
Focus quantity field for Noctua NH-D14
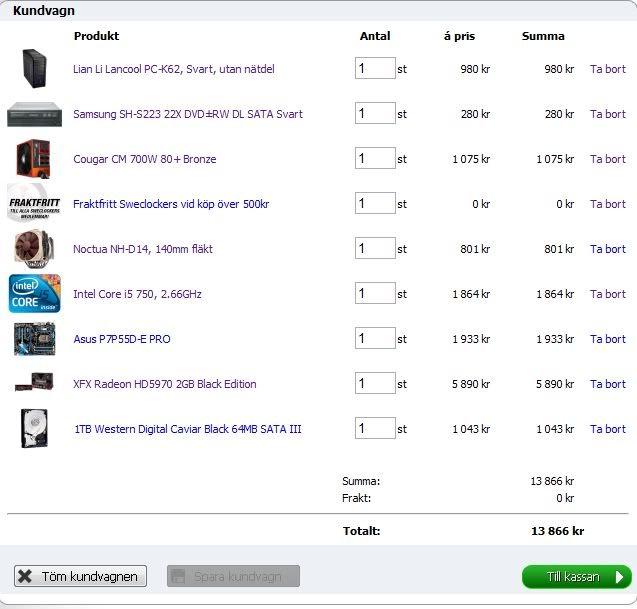[x=375, y=248]
